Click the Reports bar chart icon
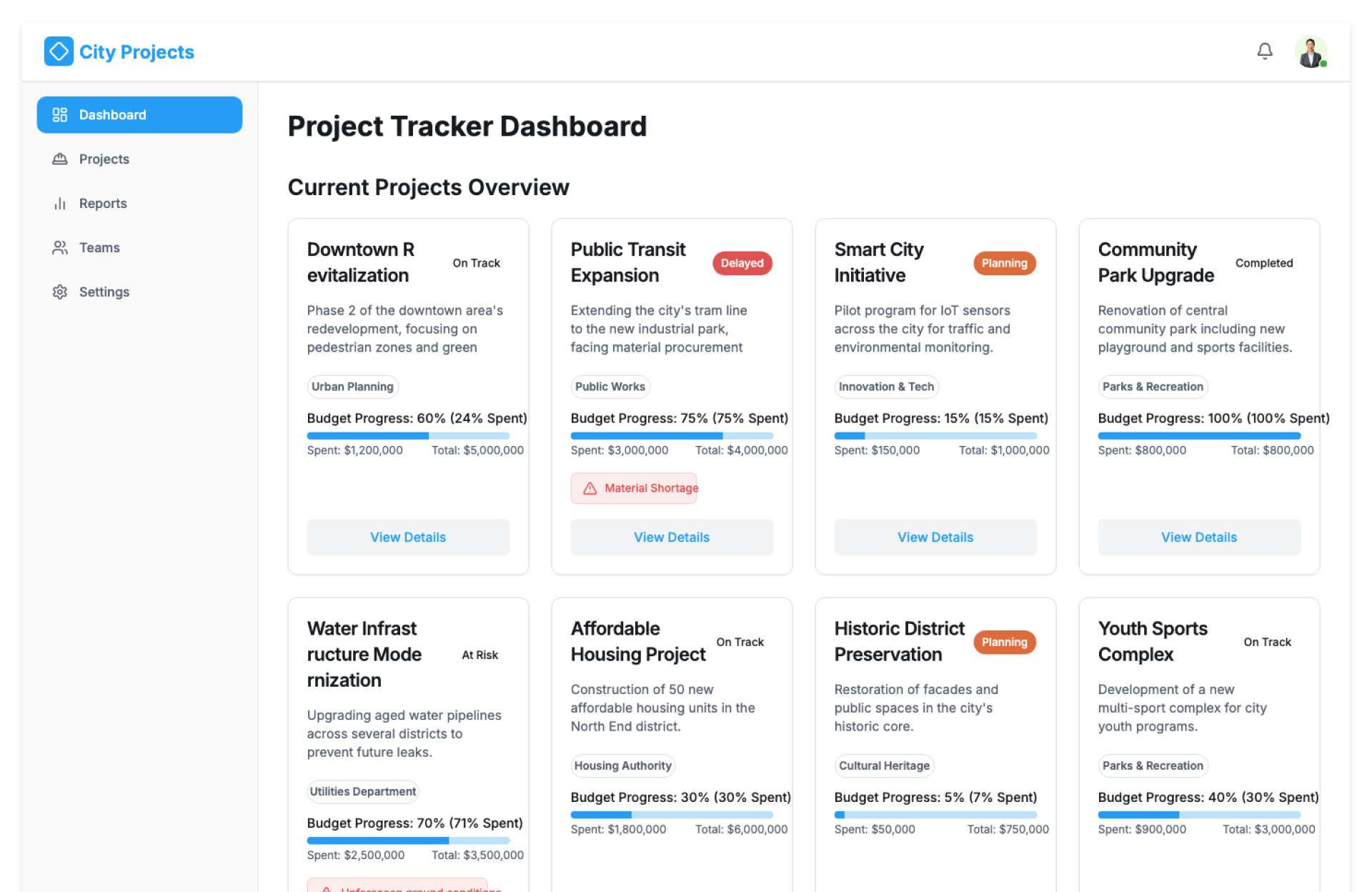The image size is (1372, 892). click(x=60, y=204)
